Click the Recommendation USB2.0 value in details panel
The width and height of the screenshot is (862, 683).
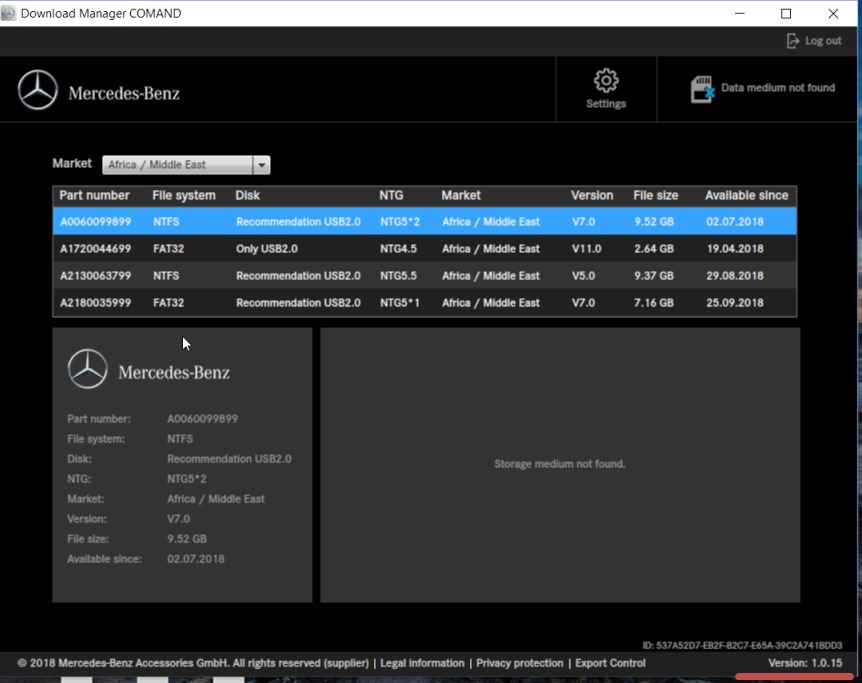229,459
